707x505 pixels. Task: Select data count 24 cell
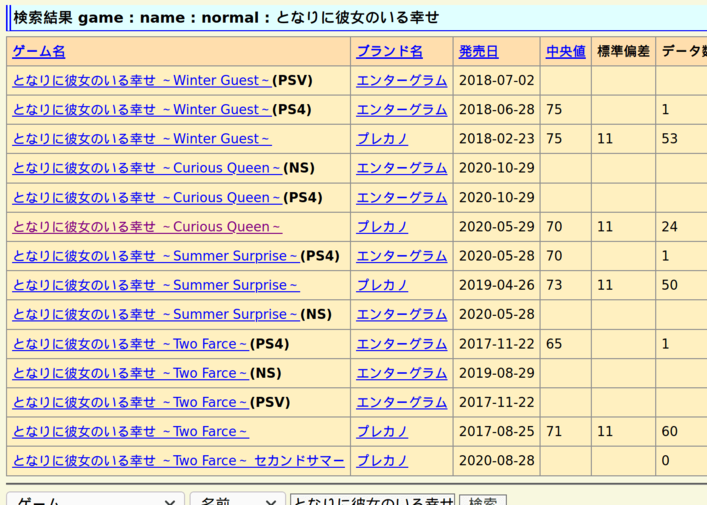681,227
